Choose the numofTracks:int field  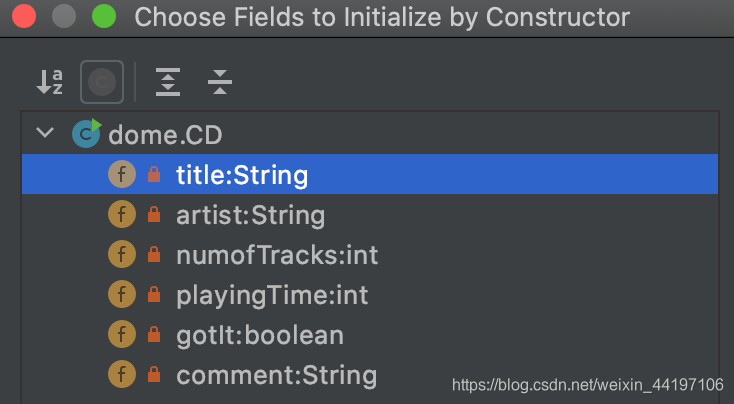370,255
